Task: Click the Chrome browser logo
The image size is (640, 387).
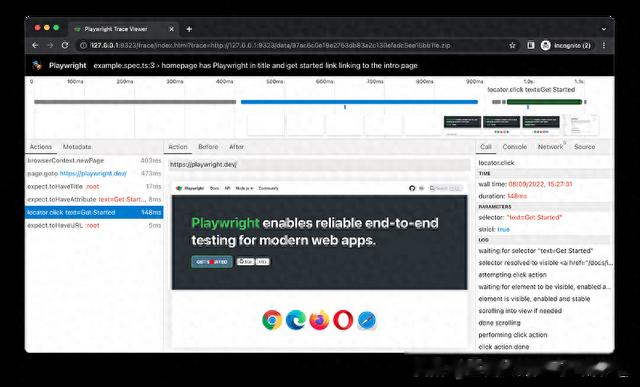Action: (x=272, y=320)
